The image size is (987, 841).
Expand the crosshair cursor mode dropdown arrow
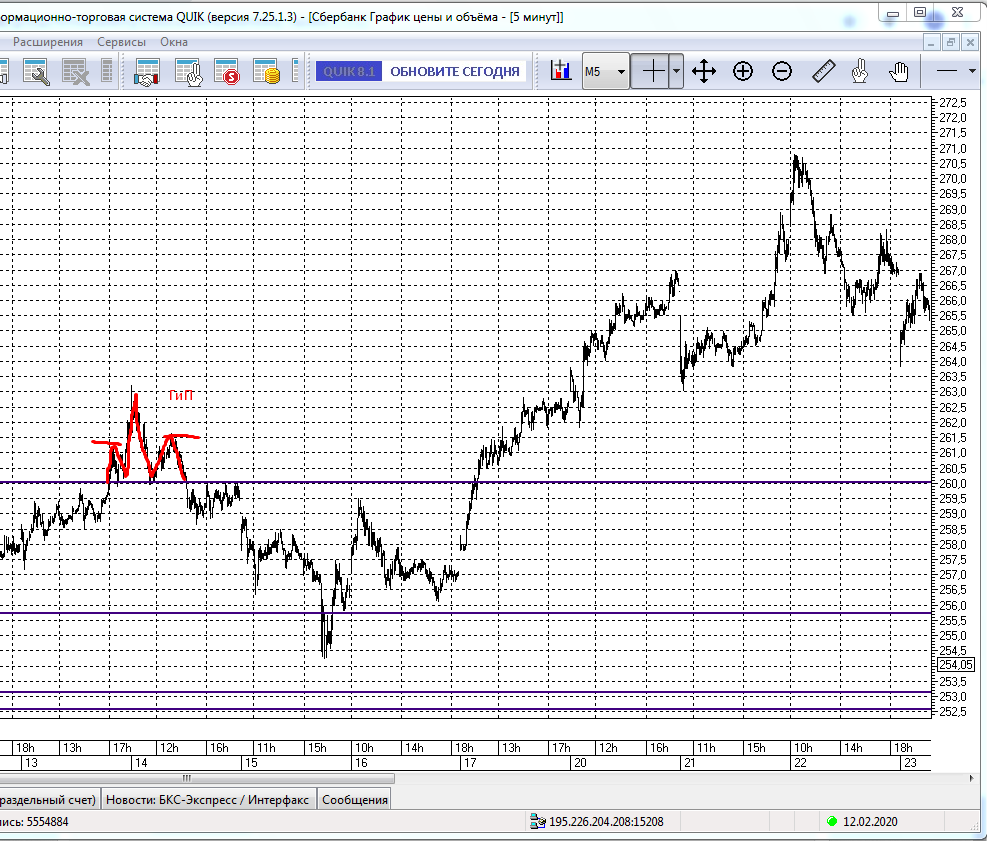tap(677, 71)
